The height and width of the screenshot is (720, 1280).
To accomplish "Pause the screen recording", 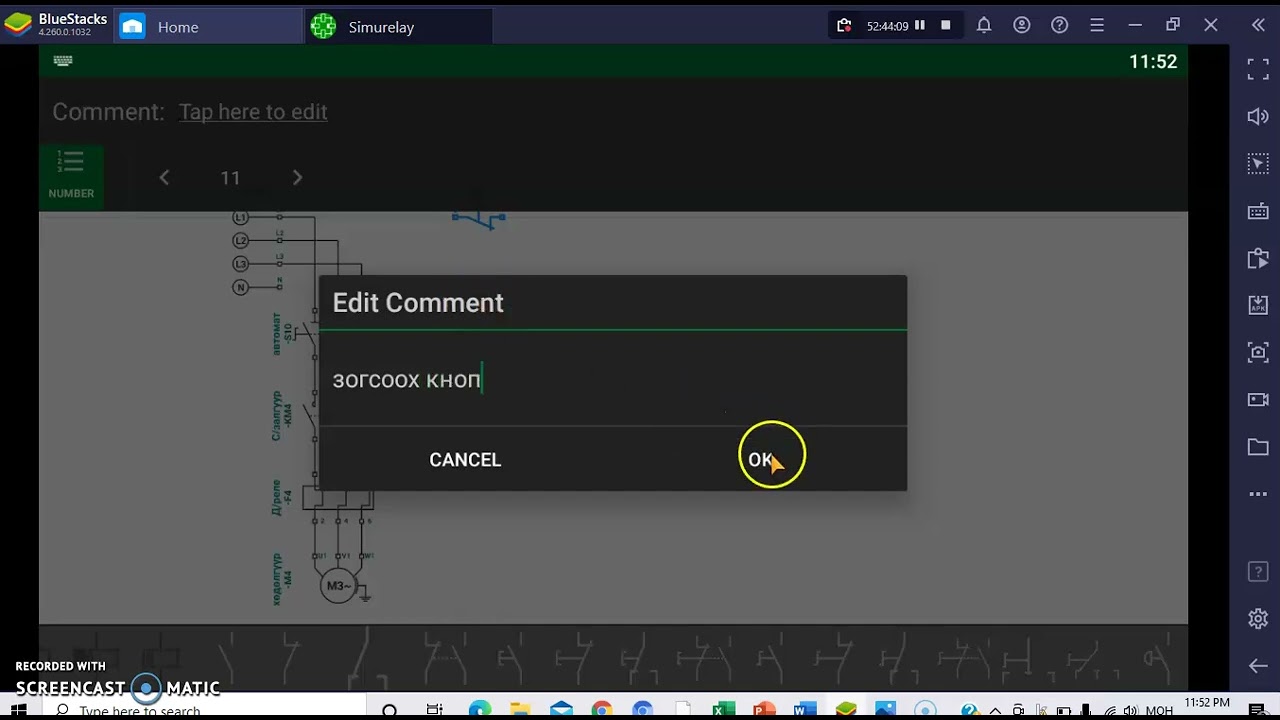I will click(x=920, y=26).
